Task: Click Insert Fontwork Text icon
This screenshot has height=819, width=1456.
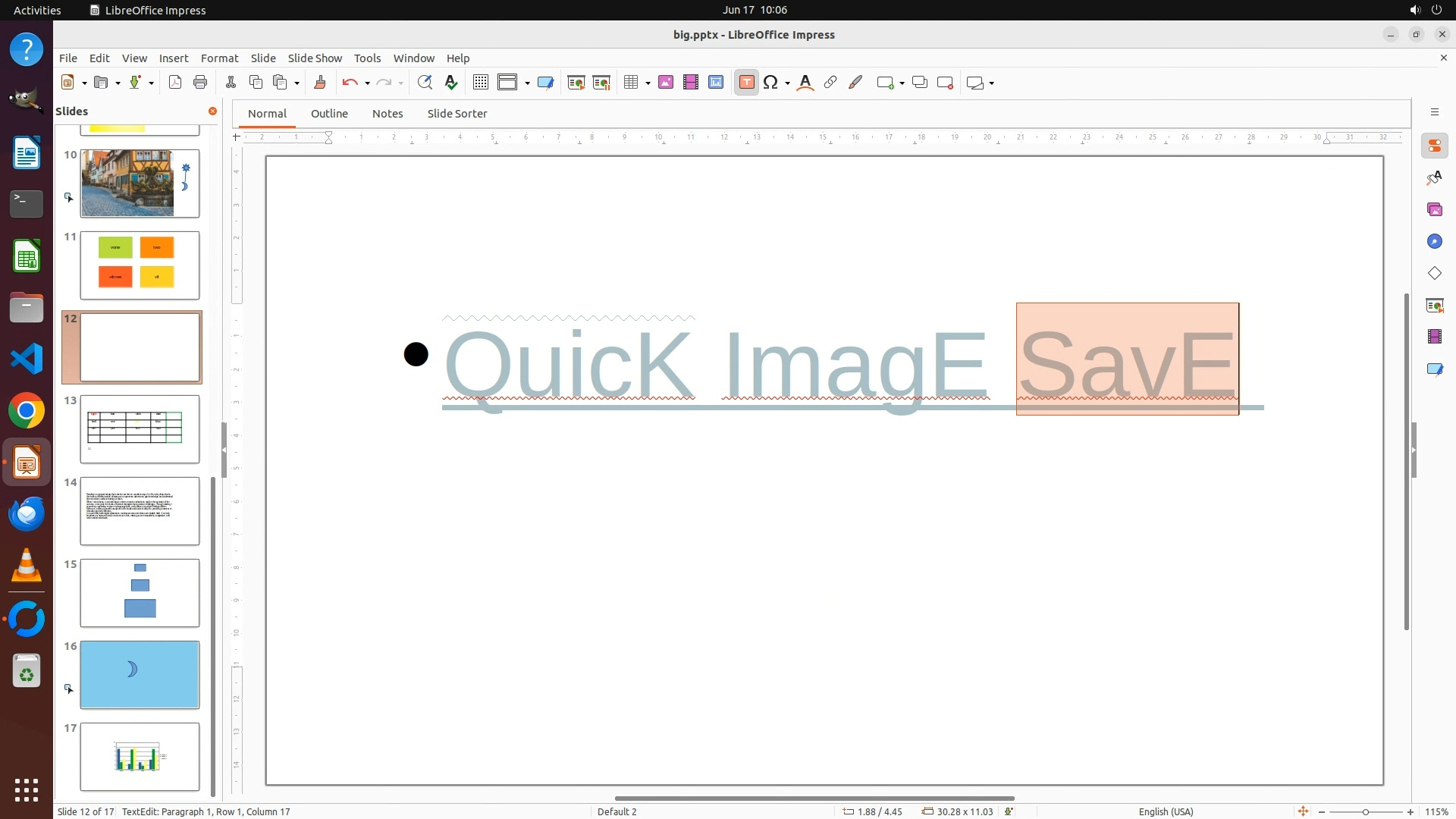Action: click(805, 83)
